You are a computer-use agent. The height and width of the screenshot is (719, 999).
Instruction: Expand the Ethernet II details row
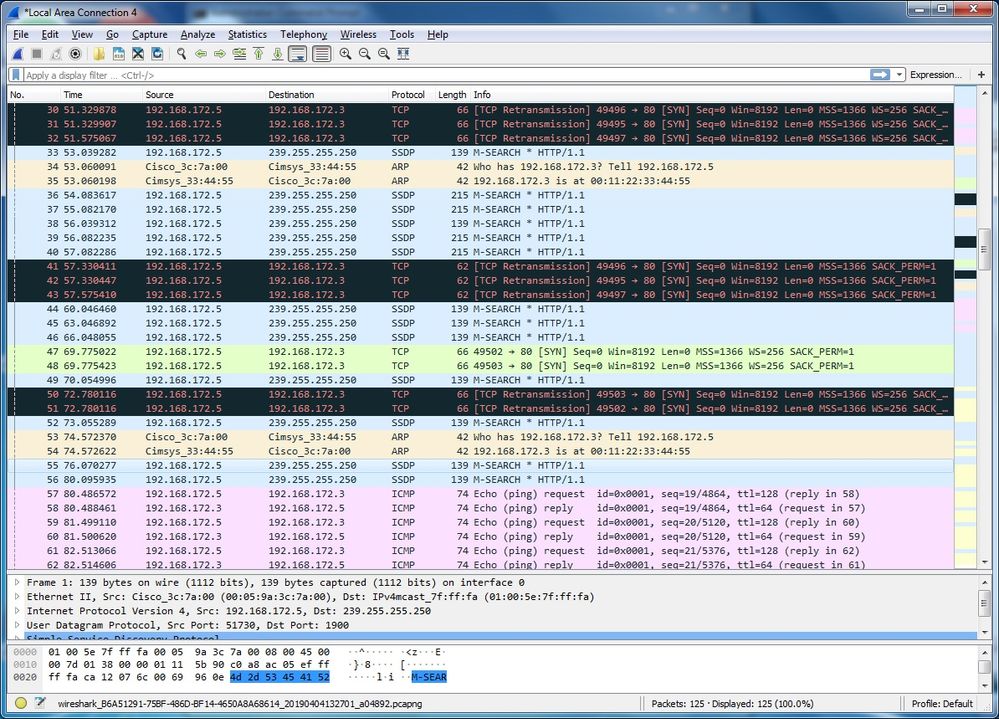(x=18, y=597)
